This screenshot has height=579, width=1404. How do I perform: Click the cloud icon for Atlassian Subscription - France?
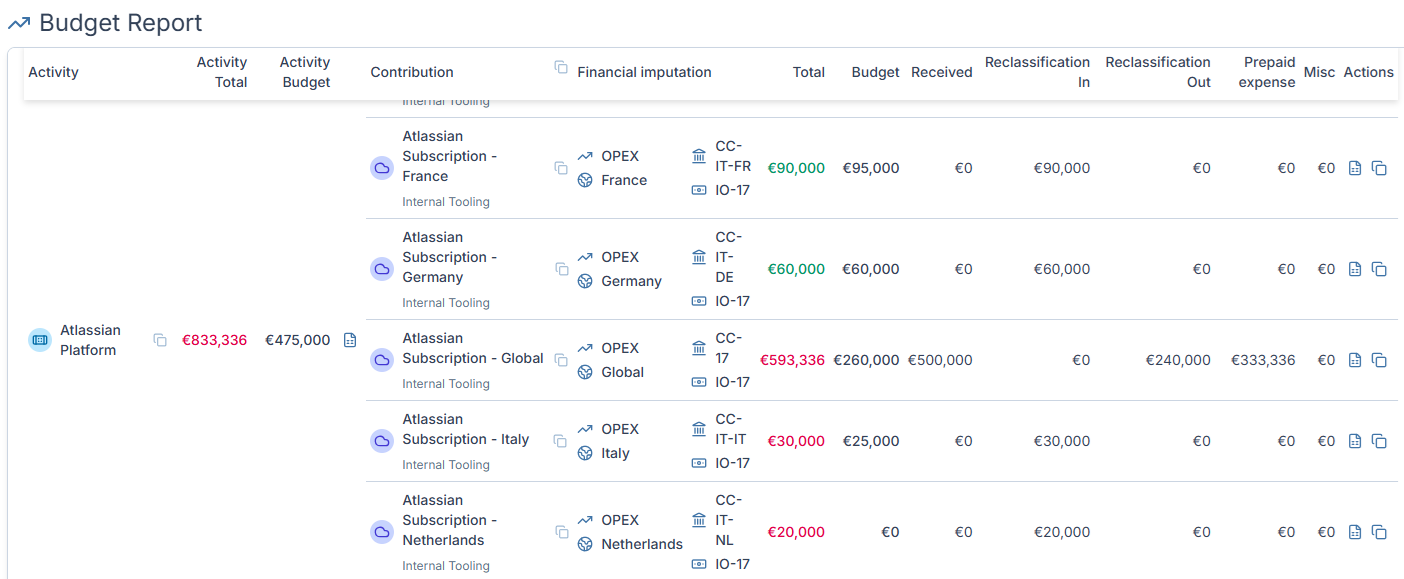382,168
